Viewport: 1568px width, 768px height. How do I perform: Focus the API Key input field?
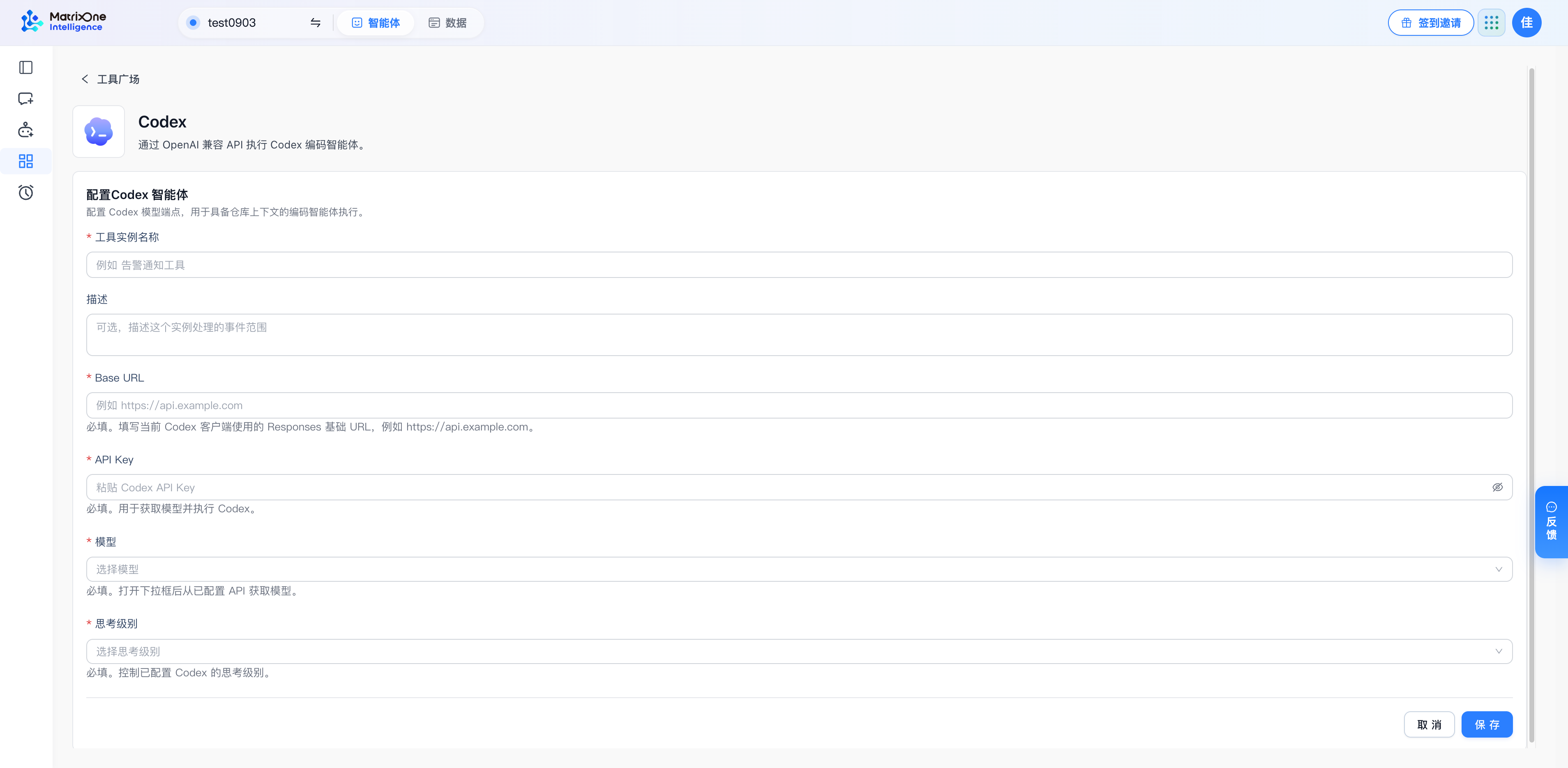799,487
